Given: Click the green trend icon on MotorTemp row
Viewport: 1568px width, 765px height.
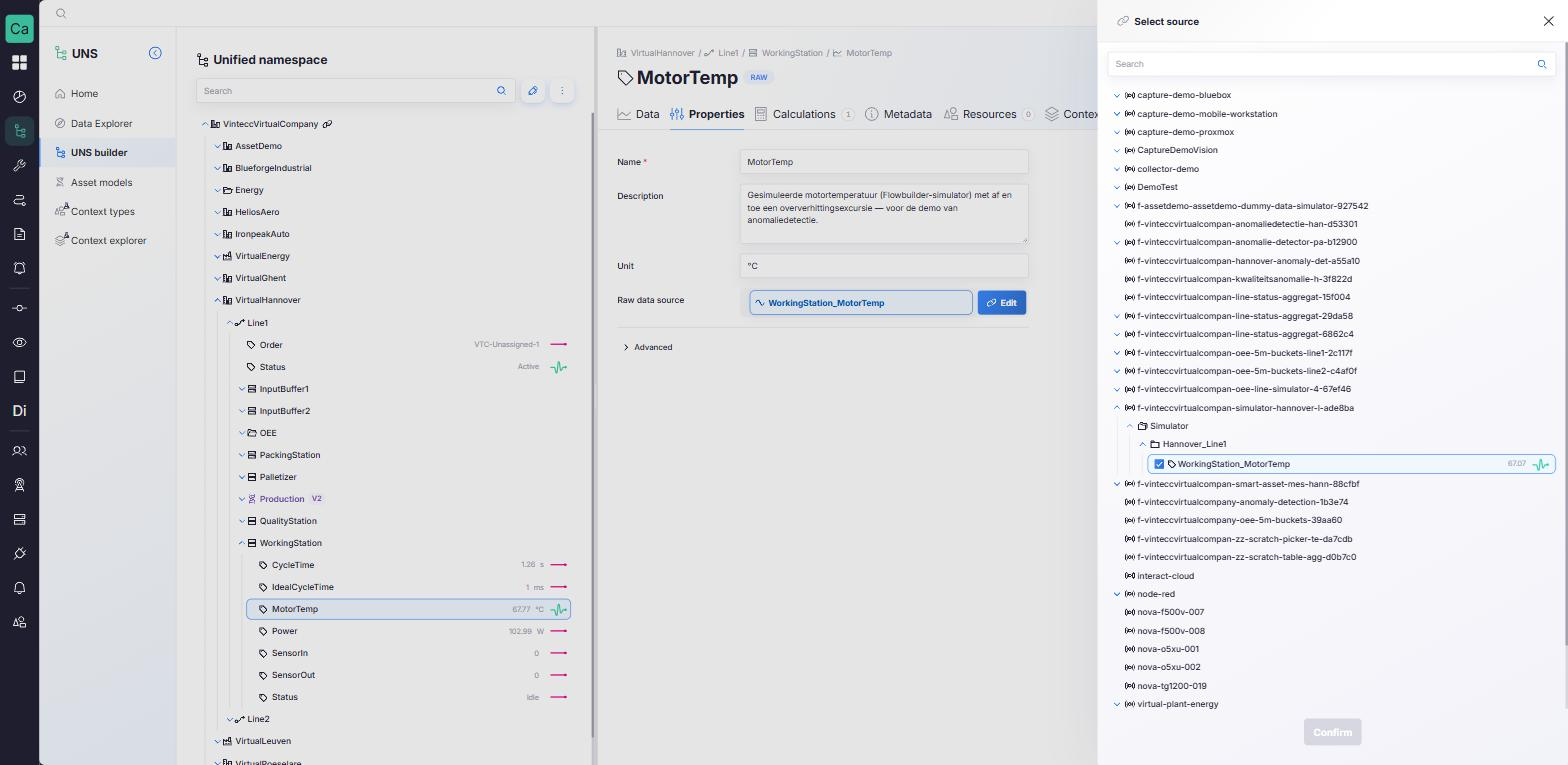Looking at the screenshot, I should [x=559, y=609].
